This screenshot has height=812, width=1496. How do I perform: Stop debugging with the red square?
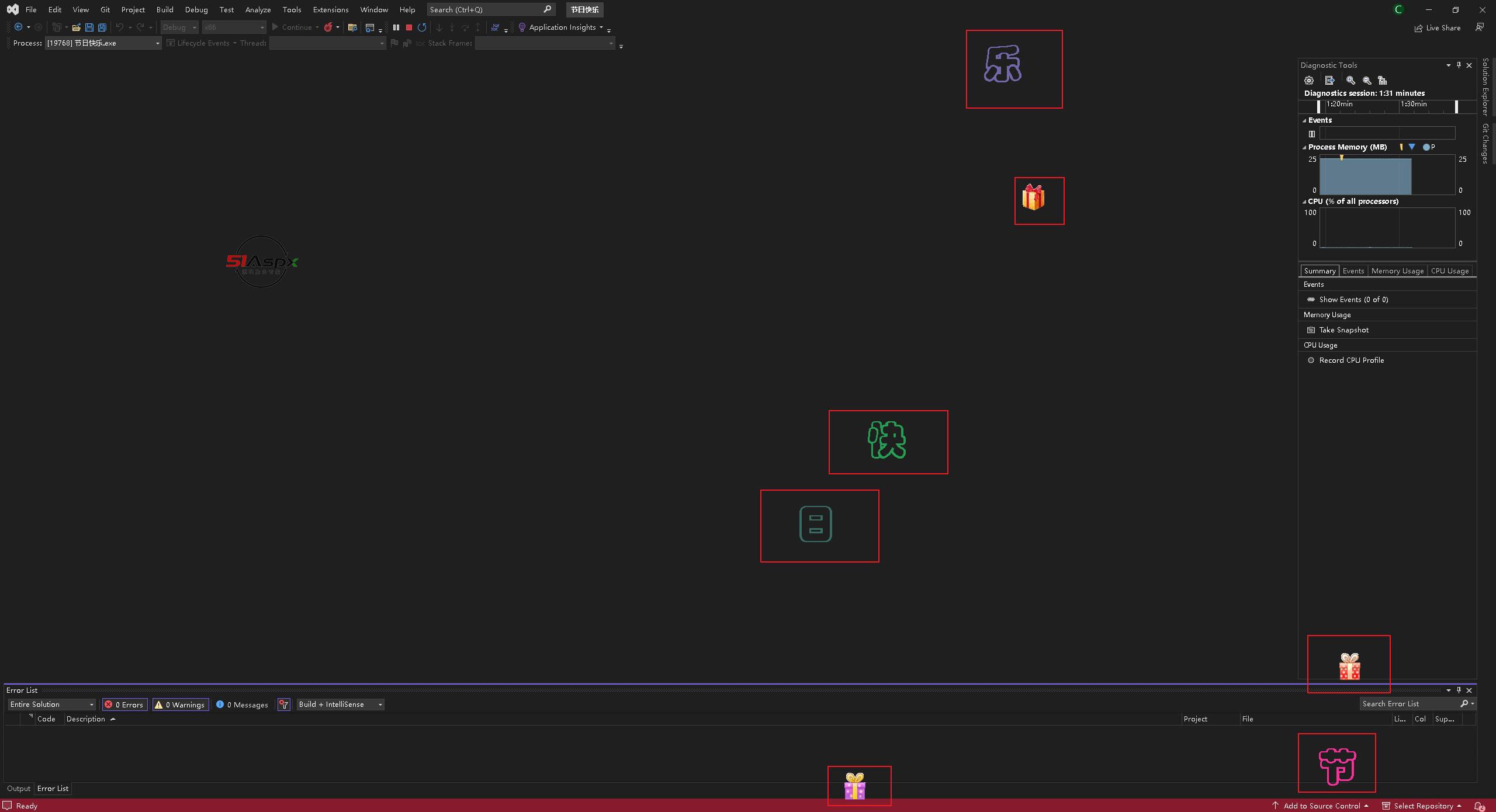point(409,27)
